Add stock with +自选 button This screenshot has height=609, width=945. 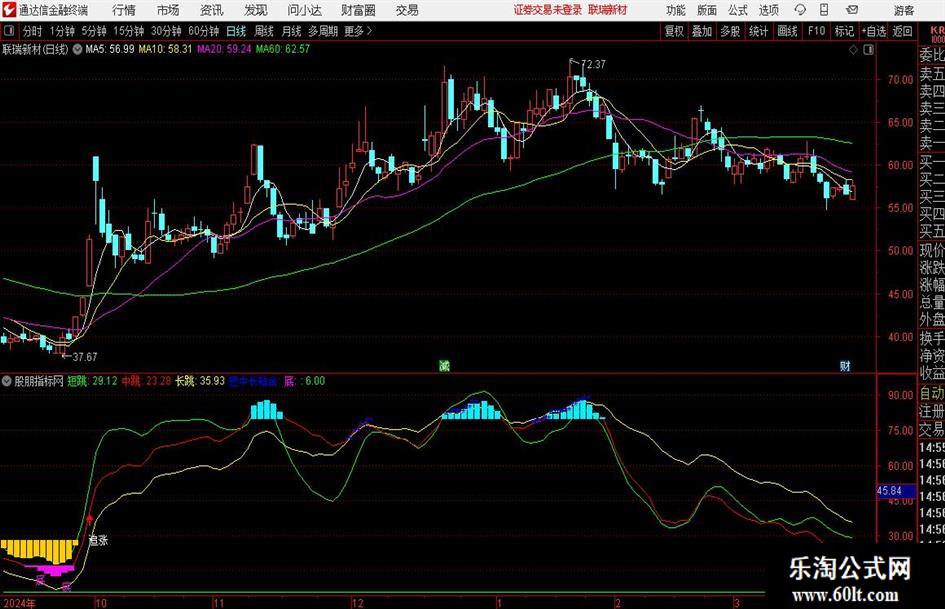tap(873, 31)
